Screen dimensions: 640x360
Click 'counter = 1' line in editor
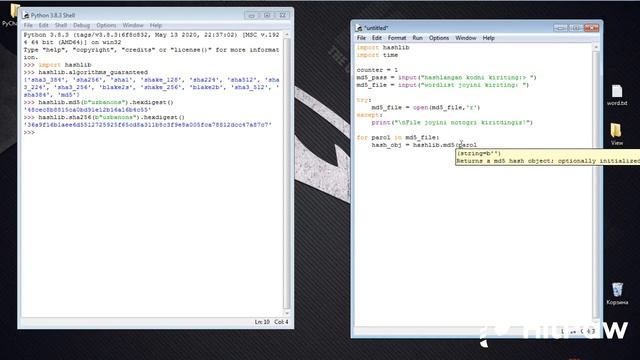[x=377, y=70]
